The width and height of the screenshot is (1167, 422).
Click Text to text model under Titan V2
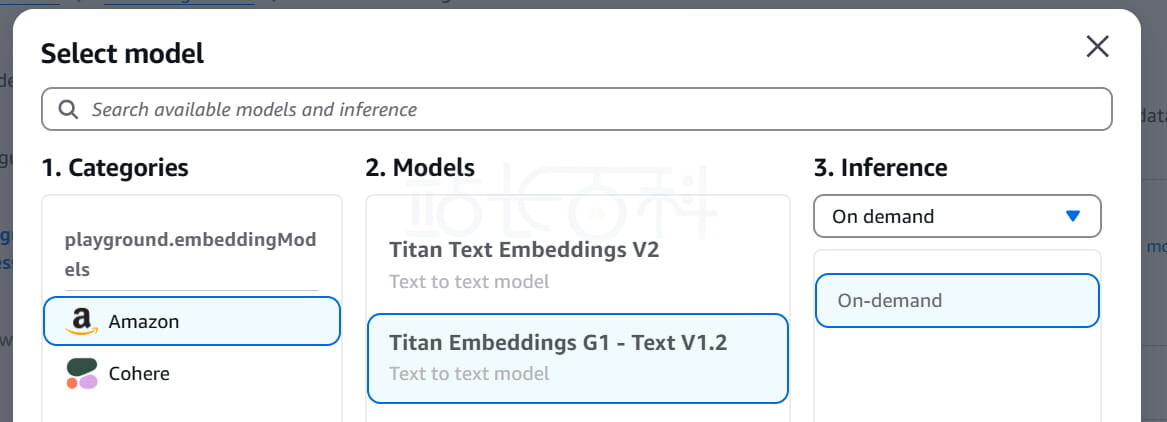tap(469, 282)
